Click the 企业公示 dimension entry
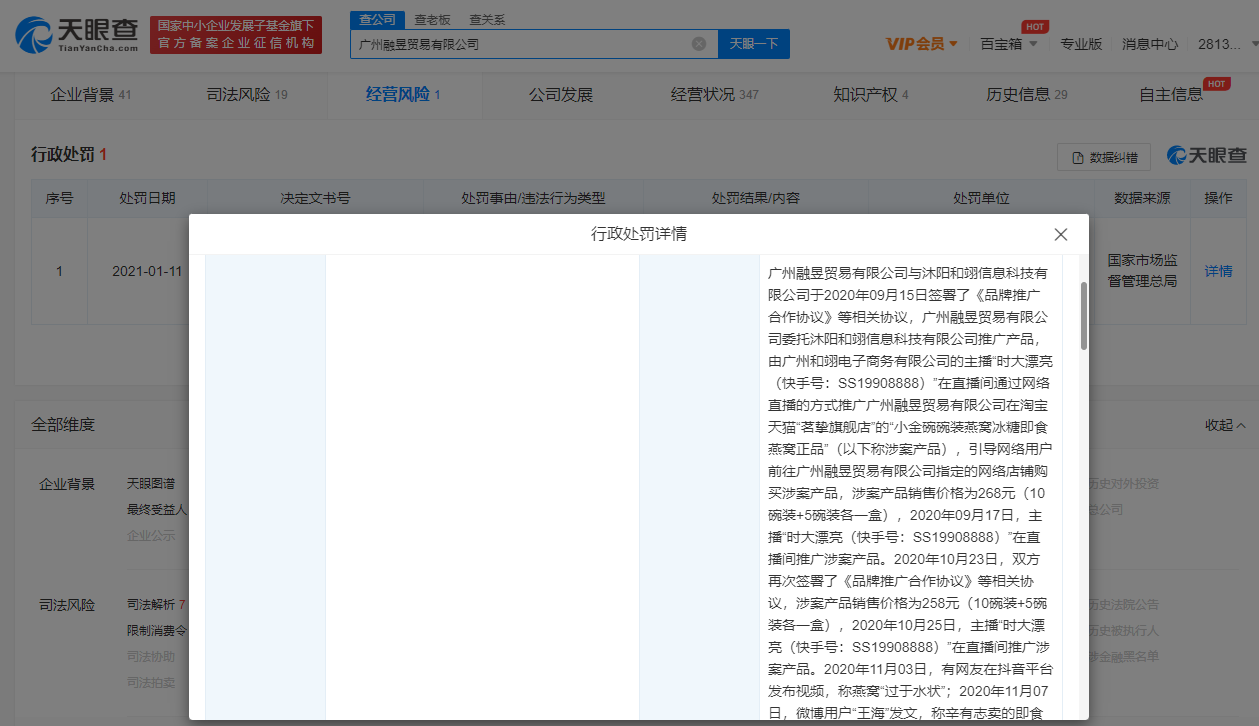The width and height of the screenshot is (1259, 726). point(151,536)
